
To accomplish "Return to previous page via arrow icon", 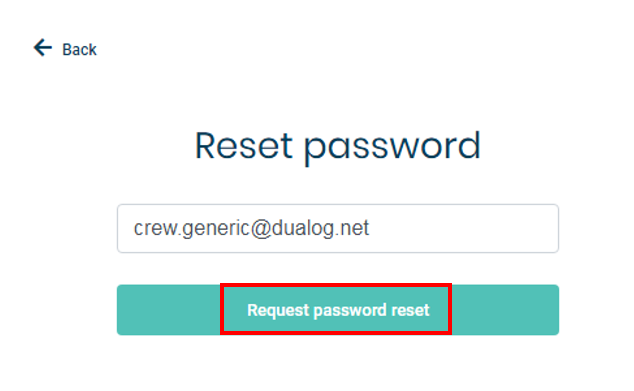I will pyautogui.click(x=42, y=48).
